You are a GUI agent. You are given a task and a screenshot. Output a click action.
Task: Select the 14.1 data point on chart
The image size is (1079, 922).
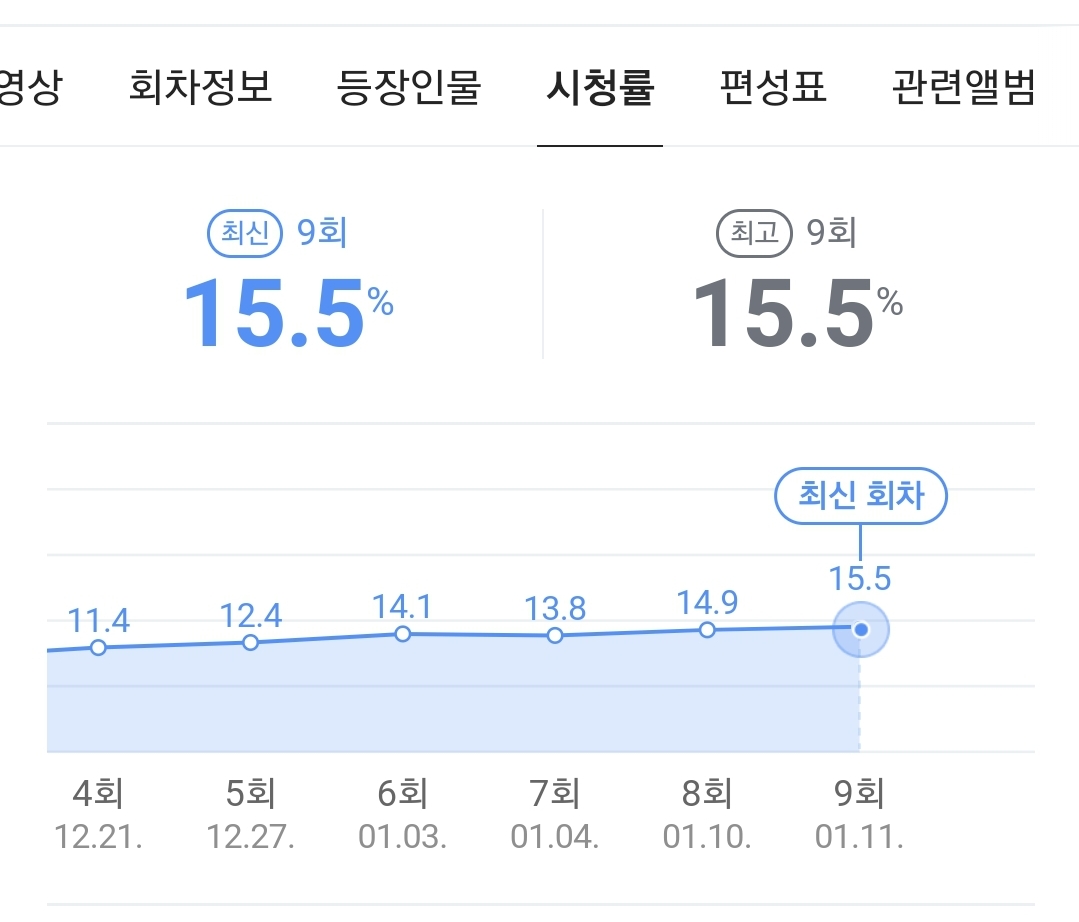click(403, 634)
